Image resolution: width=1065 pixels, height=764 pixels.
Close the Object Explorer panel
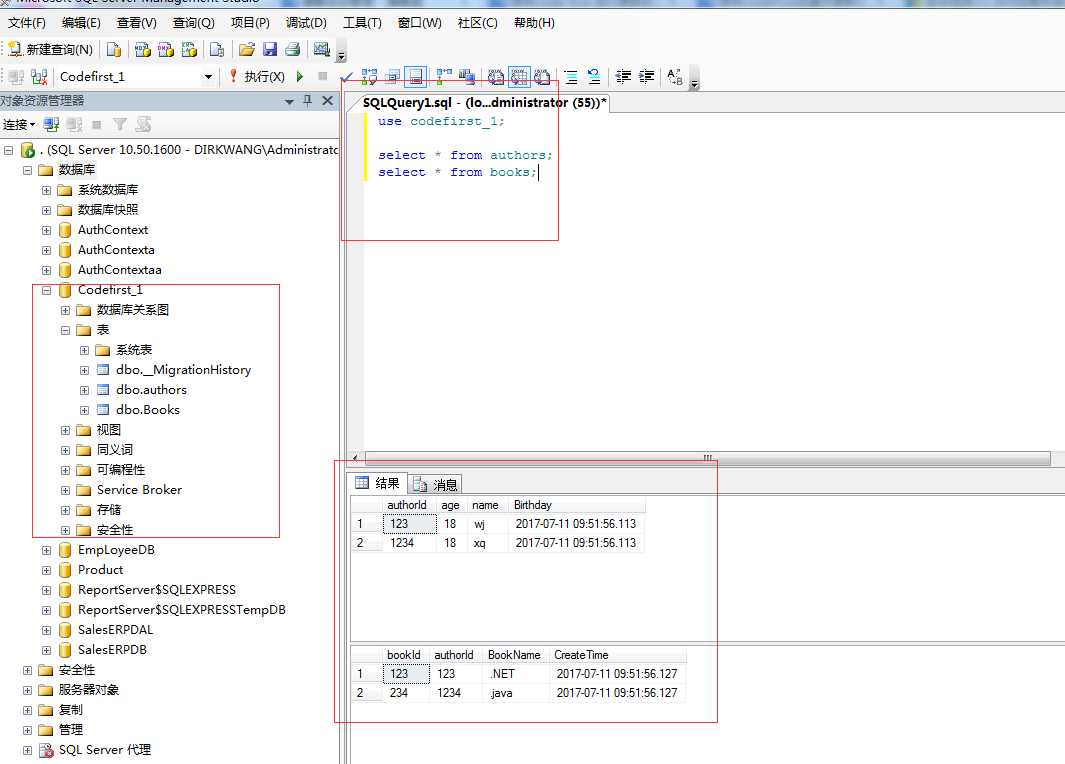pyautogui.click(x=327, y=101)
